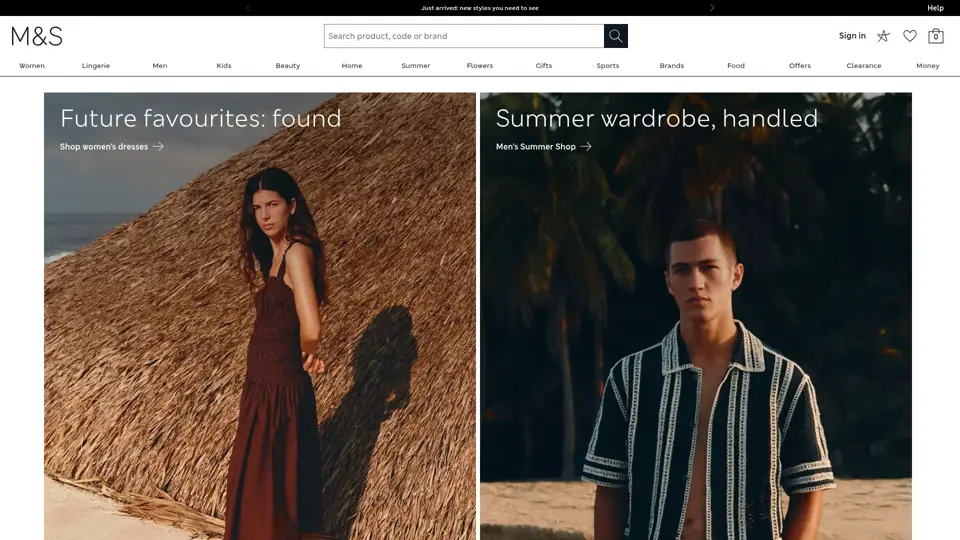Open Sparks star icon
The height and width of the screenshot is (540, 960).
[883, 36]
